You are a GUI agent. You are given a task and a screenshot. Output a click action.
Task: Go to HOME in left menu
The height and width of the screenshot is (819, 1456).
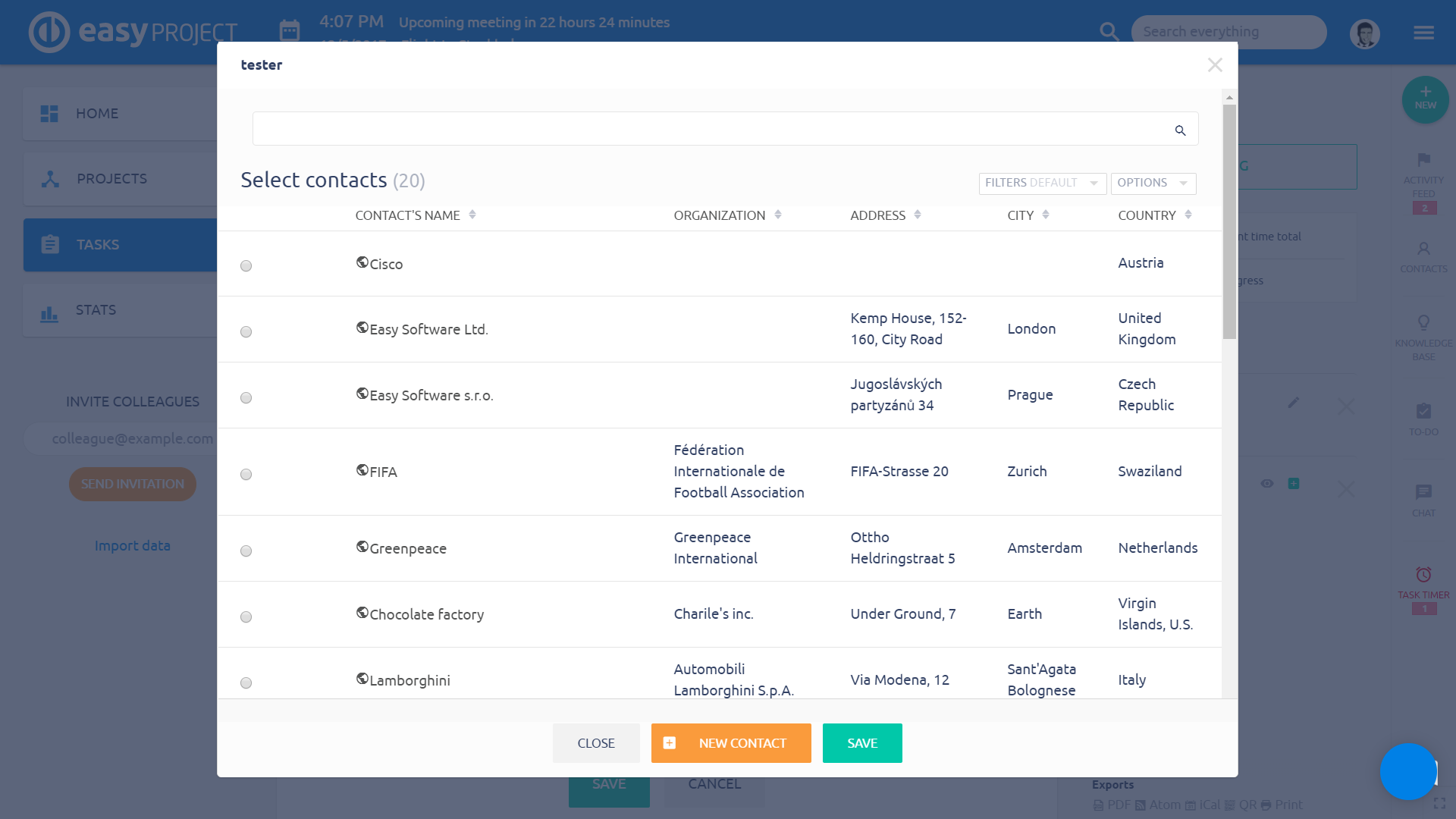coord(120,114)
